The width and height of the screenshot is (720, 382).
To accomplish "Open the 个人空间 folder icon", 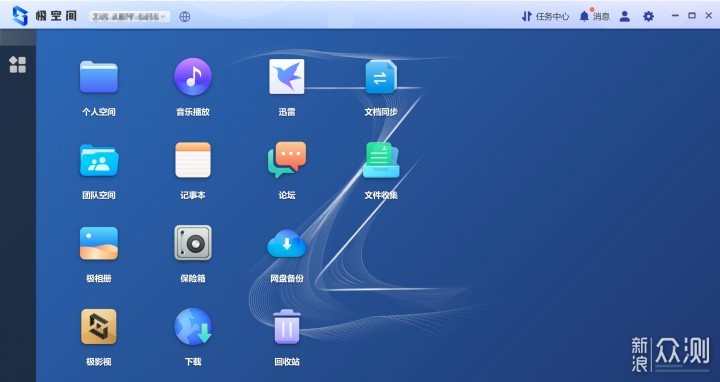I will point(99,77).
